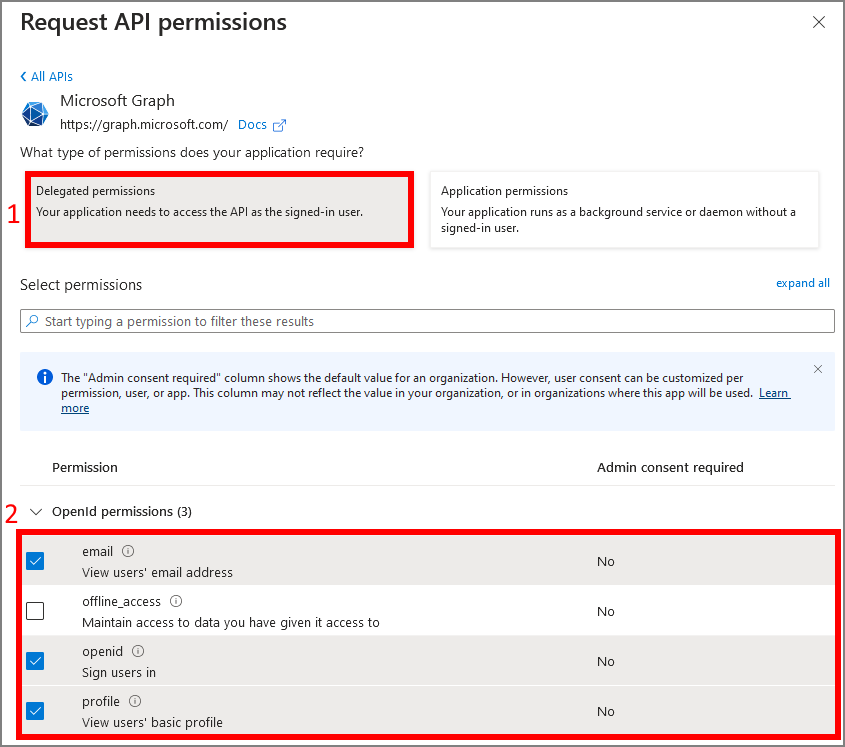Select Delegated permissions type
Viewport: 845px width, 747px height.
[219, 209]
